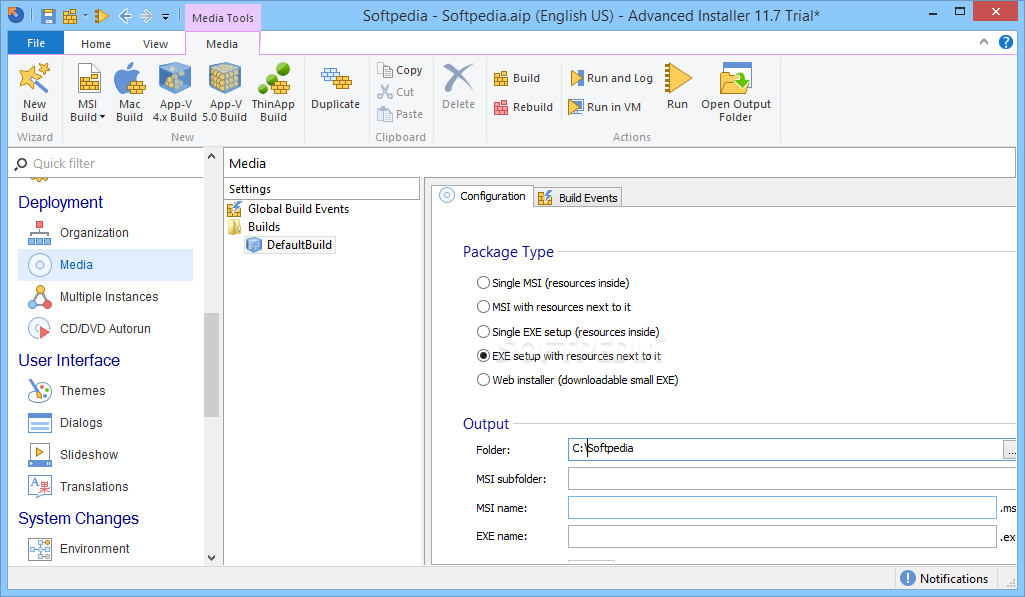Open Output Folder
The image size is (1025, 597).
click(x=736, y=92)
